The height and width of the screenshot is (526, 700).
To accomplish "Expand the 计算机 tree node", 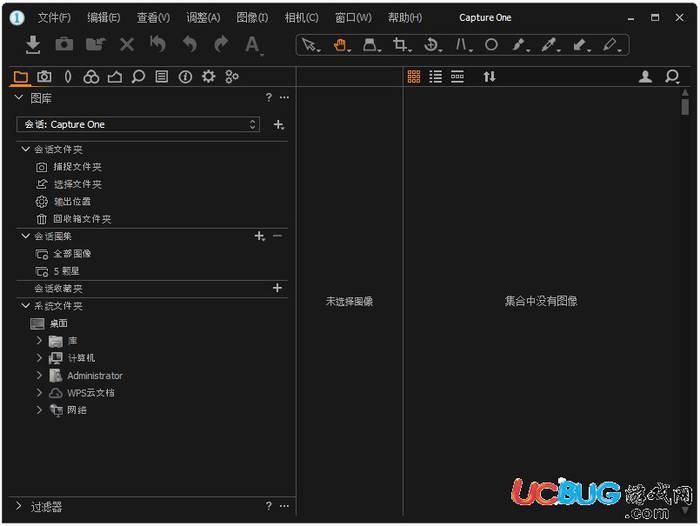I will point(39,358).
